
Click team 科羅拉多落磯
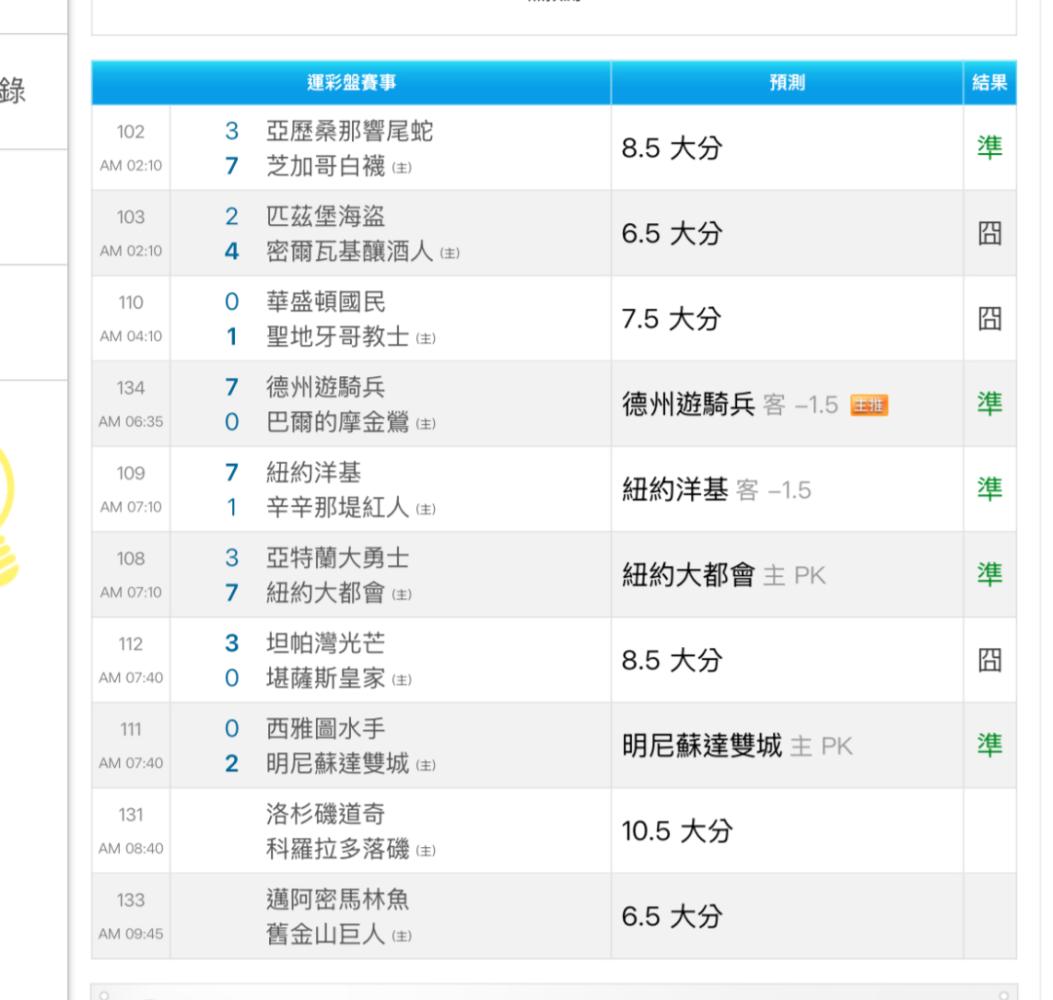click(337, 848)
